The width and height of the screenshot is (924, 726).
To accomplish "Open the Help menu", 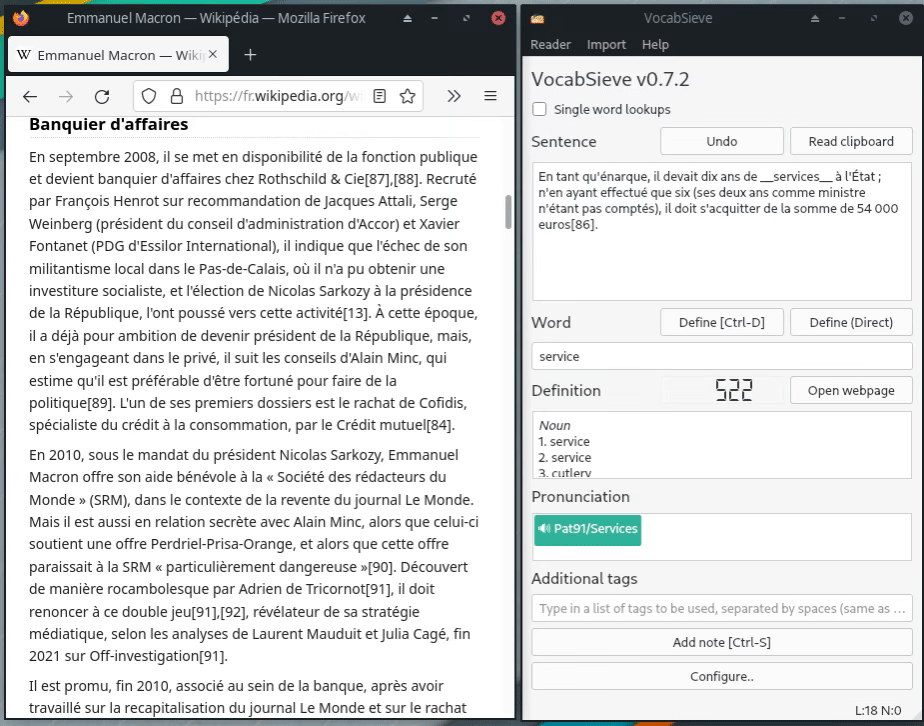I will (655, 45).
